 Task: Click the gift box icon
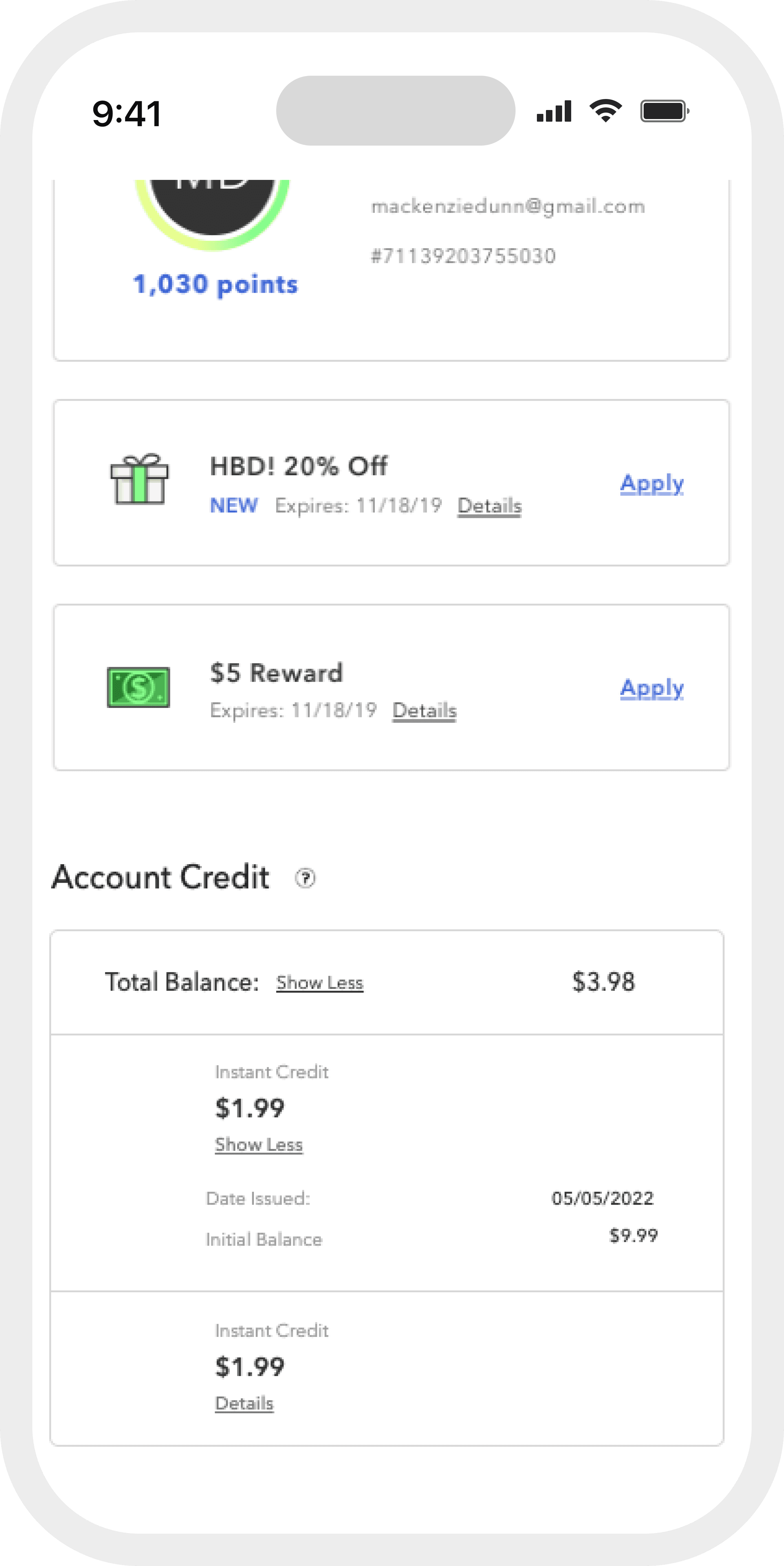coord(139,480)
